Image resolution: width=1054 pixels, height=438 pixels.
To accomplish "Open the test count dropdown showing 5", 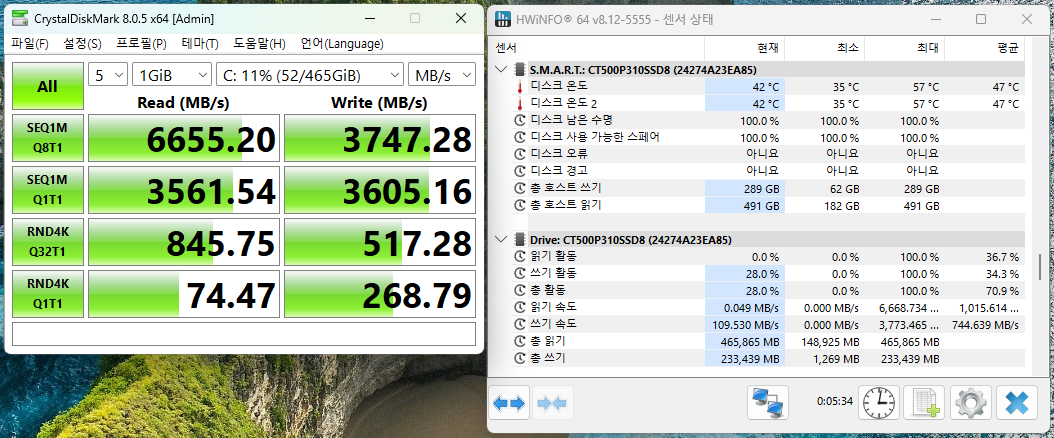I will click(x=108, y=75).
